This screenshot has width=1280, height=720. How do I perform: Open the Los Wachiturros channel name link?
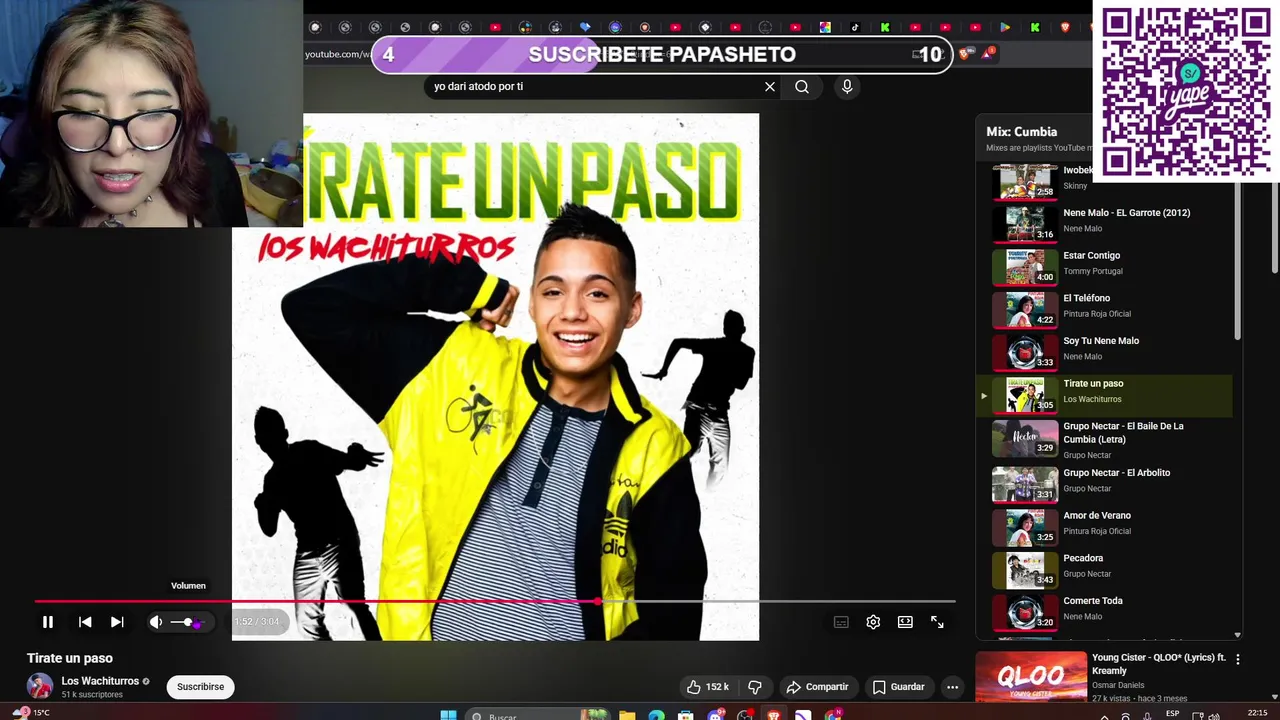100,681
